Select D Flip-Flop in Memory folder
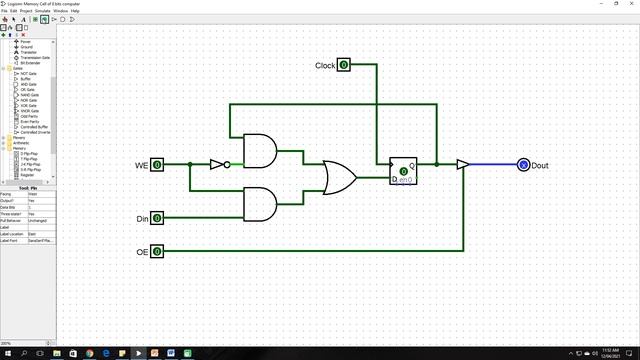640x360 pixels. (x=29, y=153)
